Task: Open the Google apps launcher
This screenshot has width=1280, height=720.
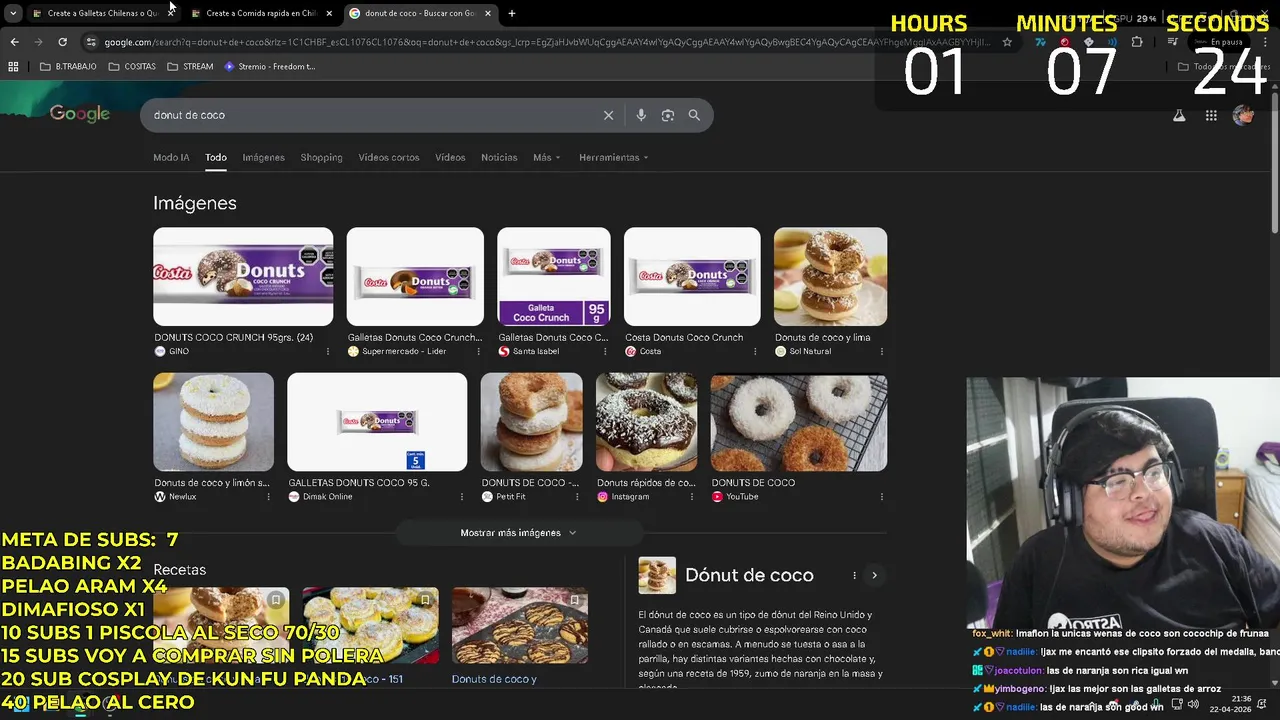Action: tap(1211, 115)
